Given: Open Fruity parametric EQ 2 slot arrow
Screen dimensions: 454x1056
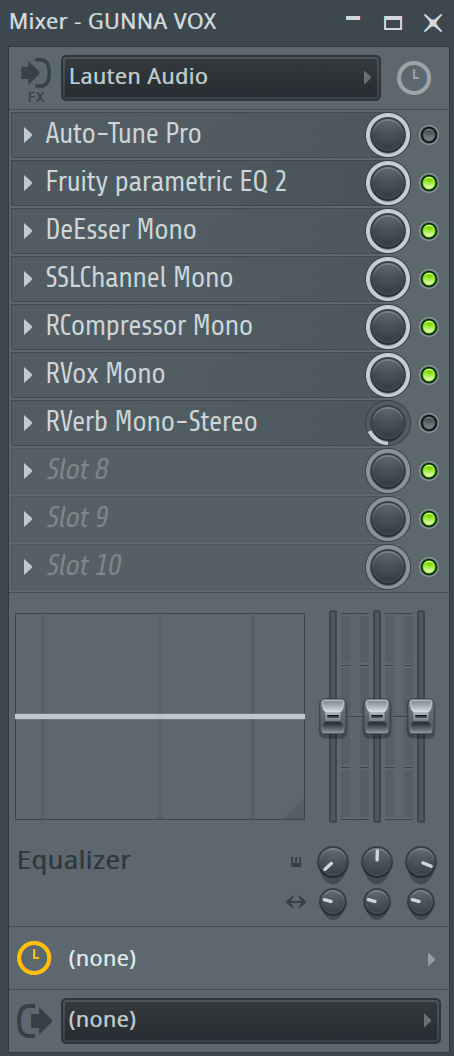Looking at the screenshot, I should click(28, 183).
